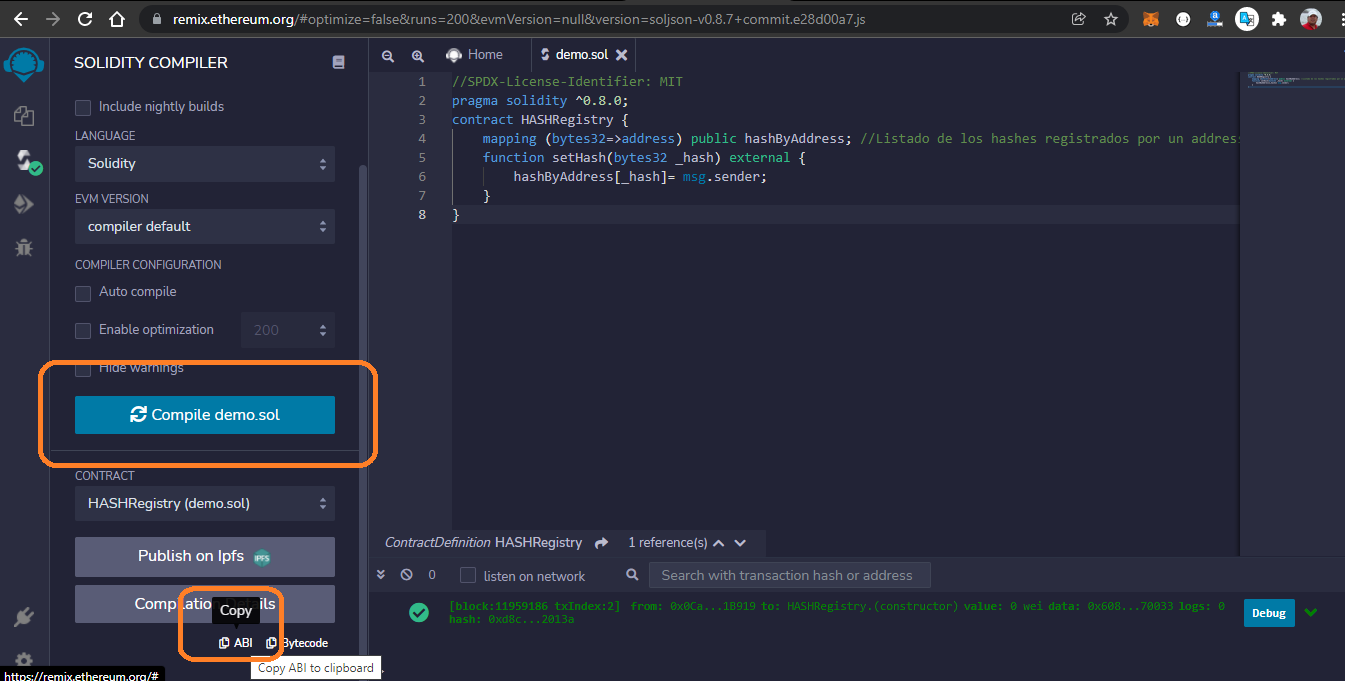Copy ABI to clipboard
This screenshot has height=681, width=1345.
[236, 643]
